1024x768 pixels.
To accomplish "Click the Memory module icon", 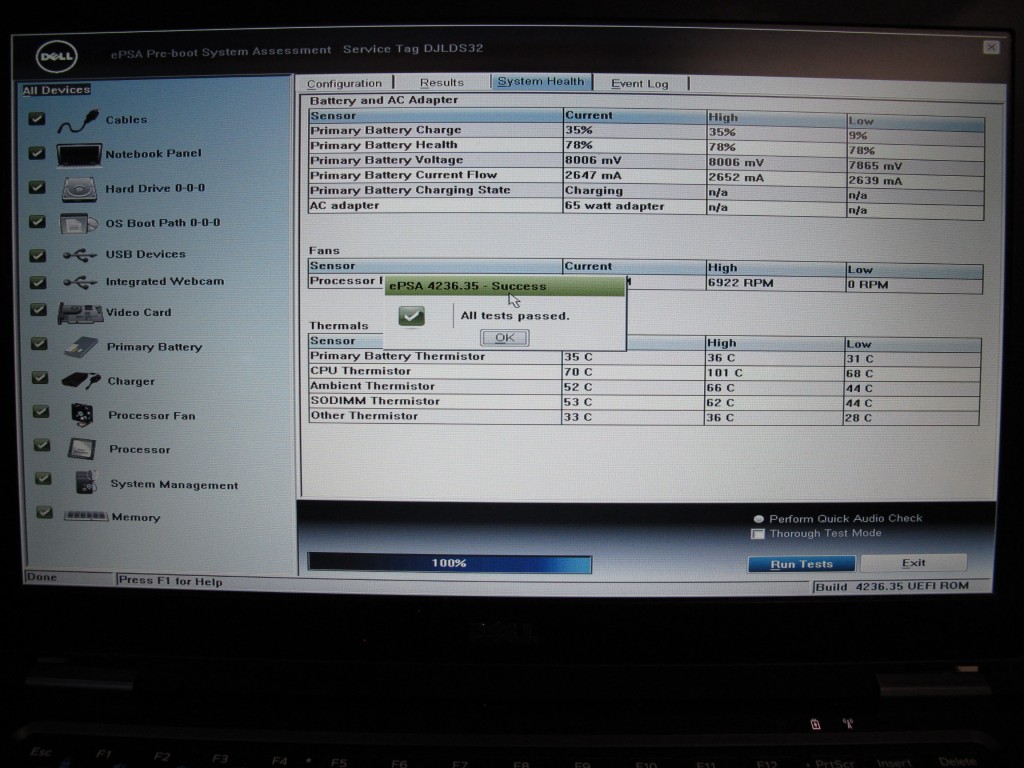I will [x=86, y=516].
